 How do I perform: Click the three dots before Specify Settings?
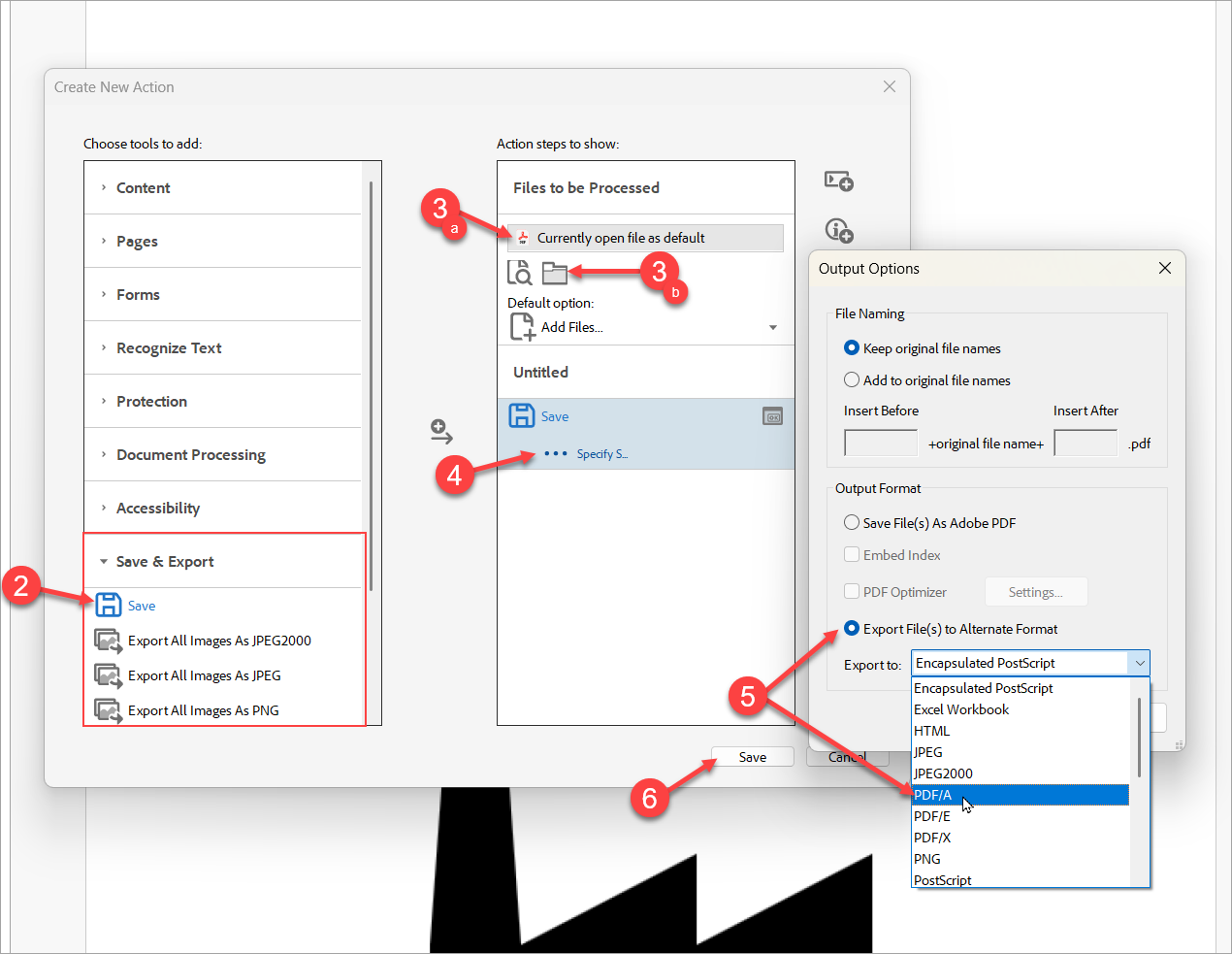(556, 453)
